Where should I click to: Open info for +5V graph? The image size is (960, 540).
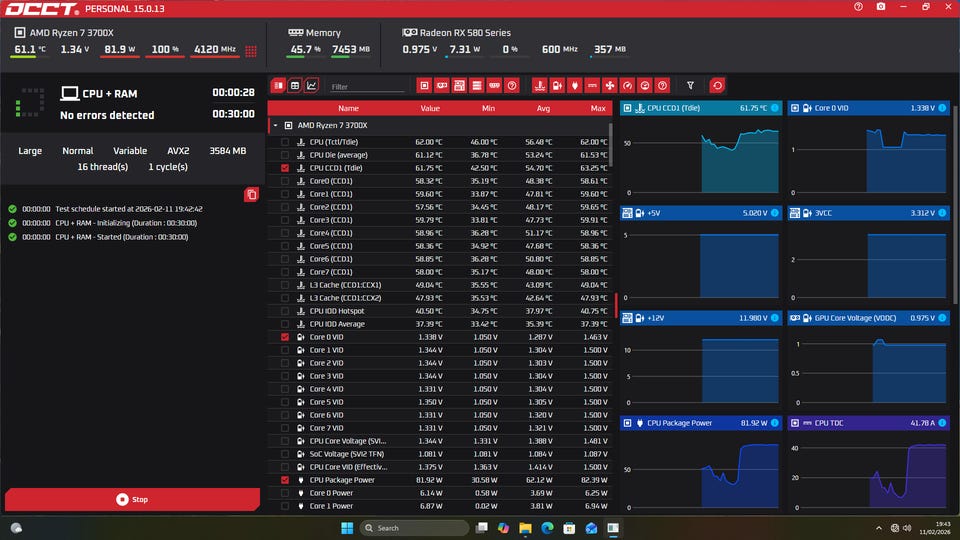coord(774,213)
